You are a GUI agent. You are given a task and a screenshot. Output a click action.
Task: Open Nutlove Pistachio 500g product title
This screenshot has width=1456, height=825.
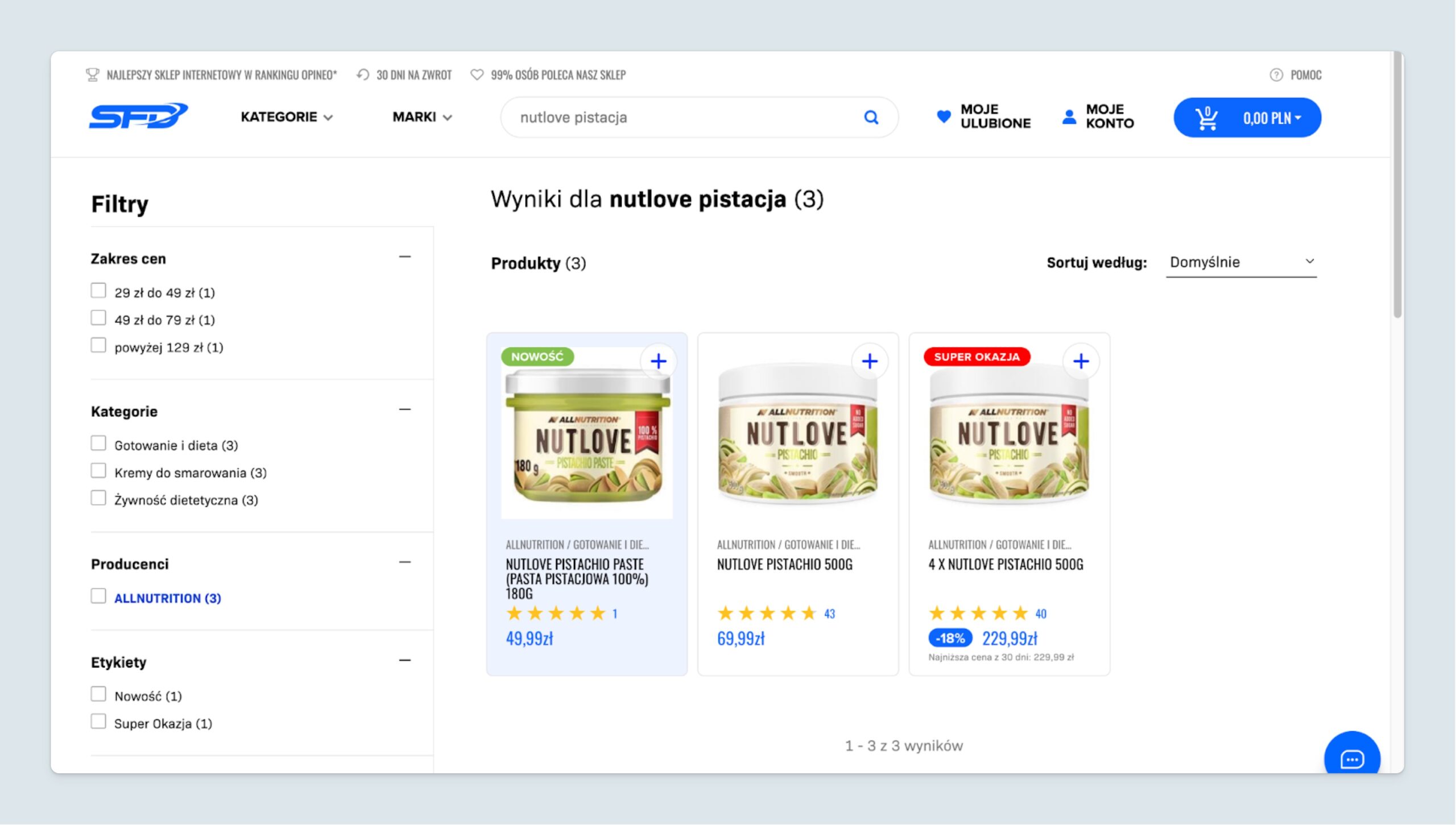tap(784, 565)
